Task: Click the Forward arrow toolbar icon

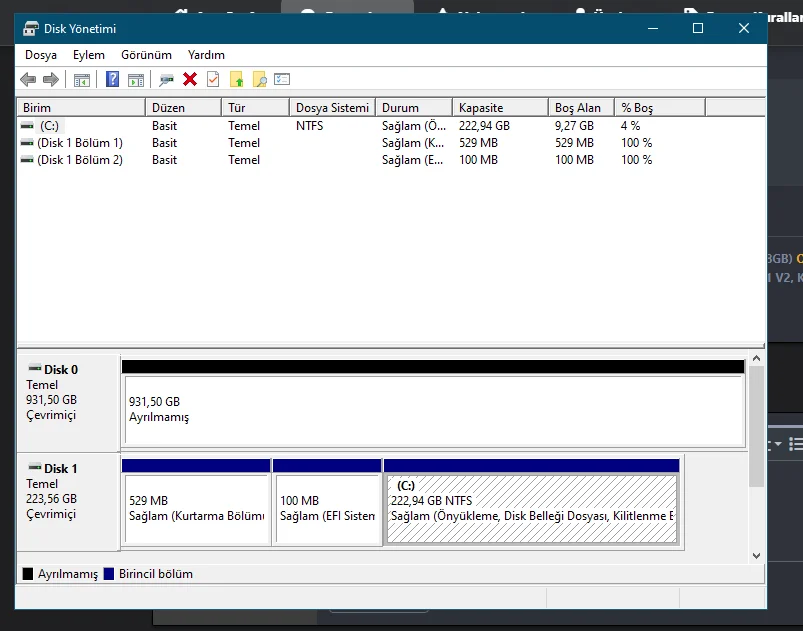Action: 51,79
